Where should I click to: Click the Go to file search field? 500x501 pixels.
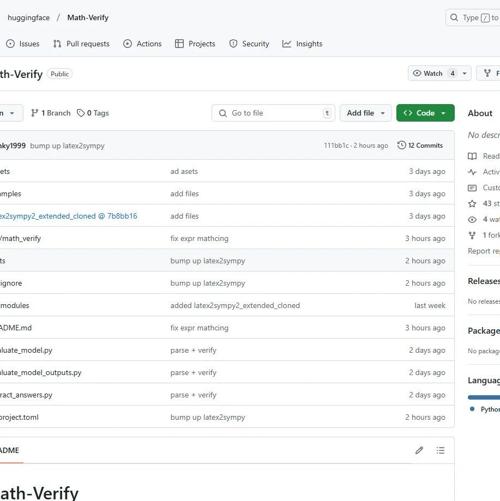[x=273, y=113]
